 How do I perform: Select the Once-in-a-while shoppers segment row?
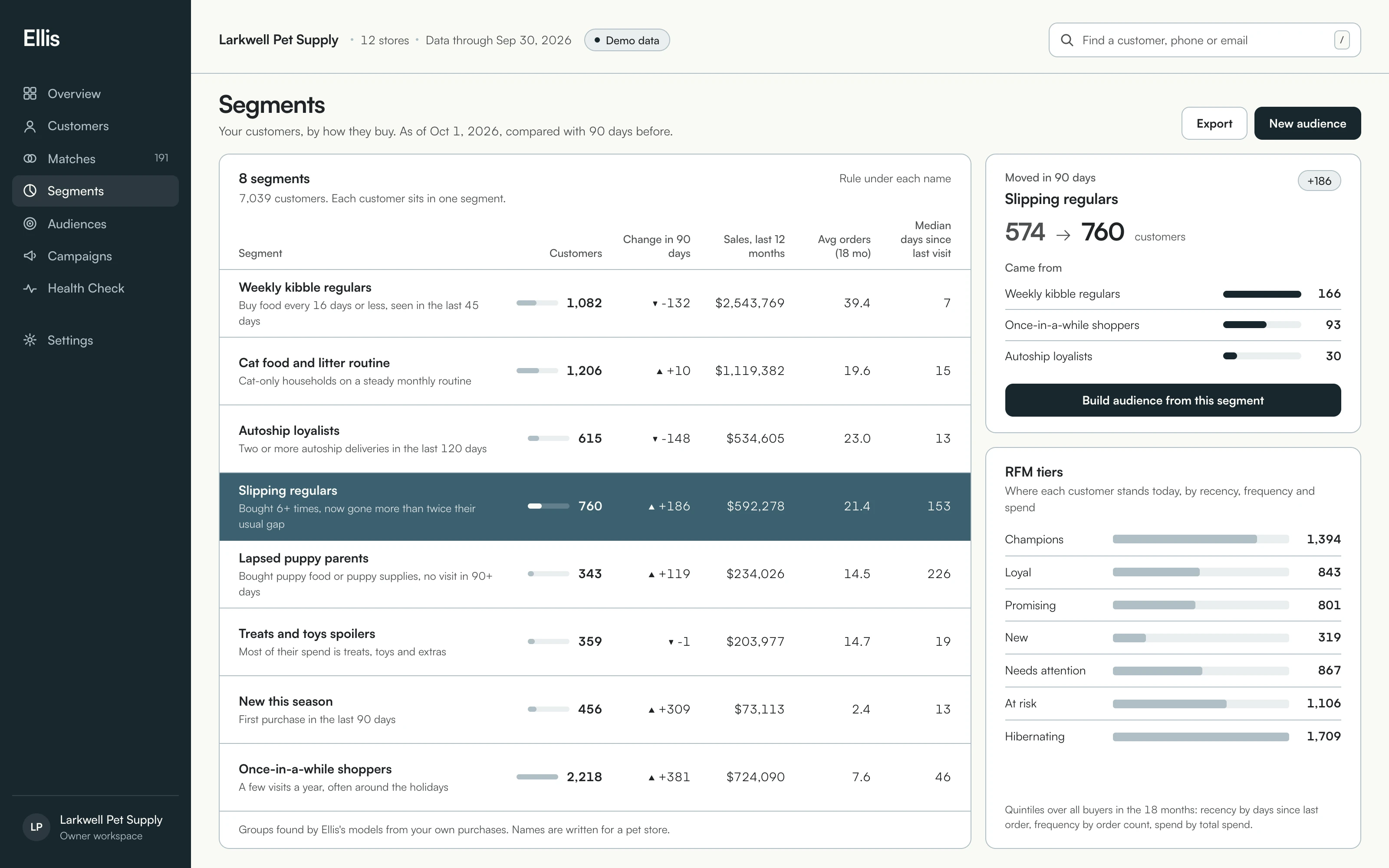pyautogui.click(x=595, y=777)
